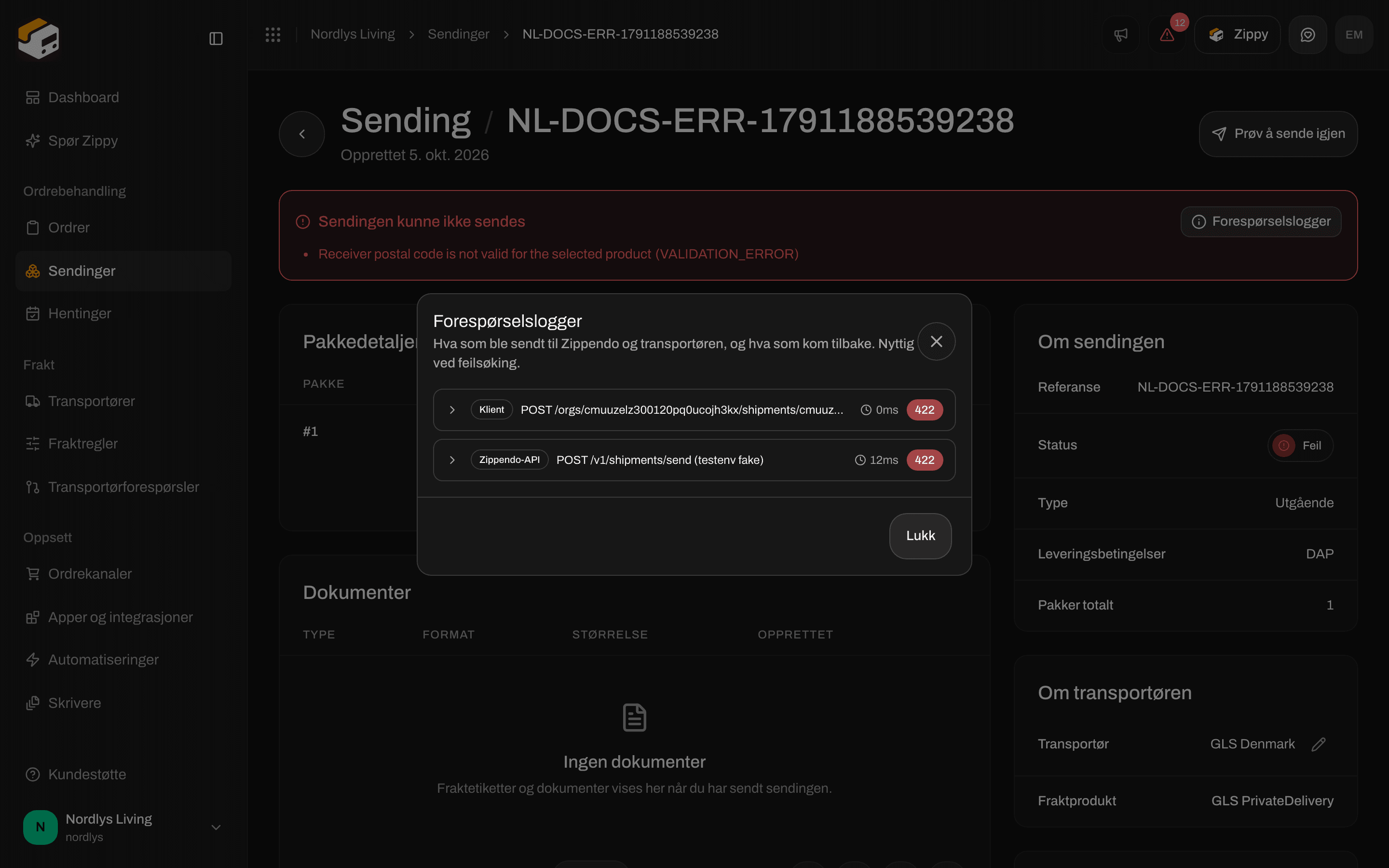Close the Forespørselslogger dialog with X
1389x868 pixels.
point(936,341)
